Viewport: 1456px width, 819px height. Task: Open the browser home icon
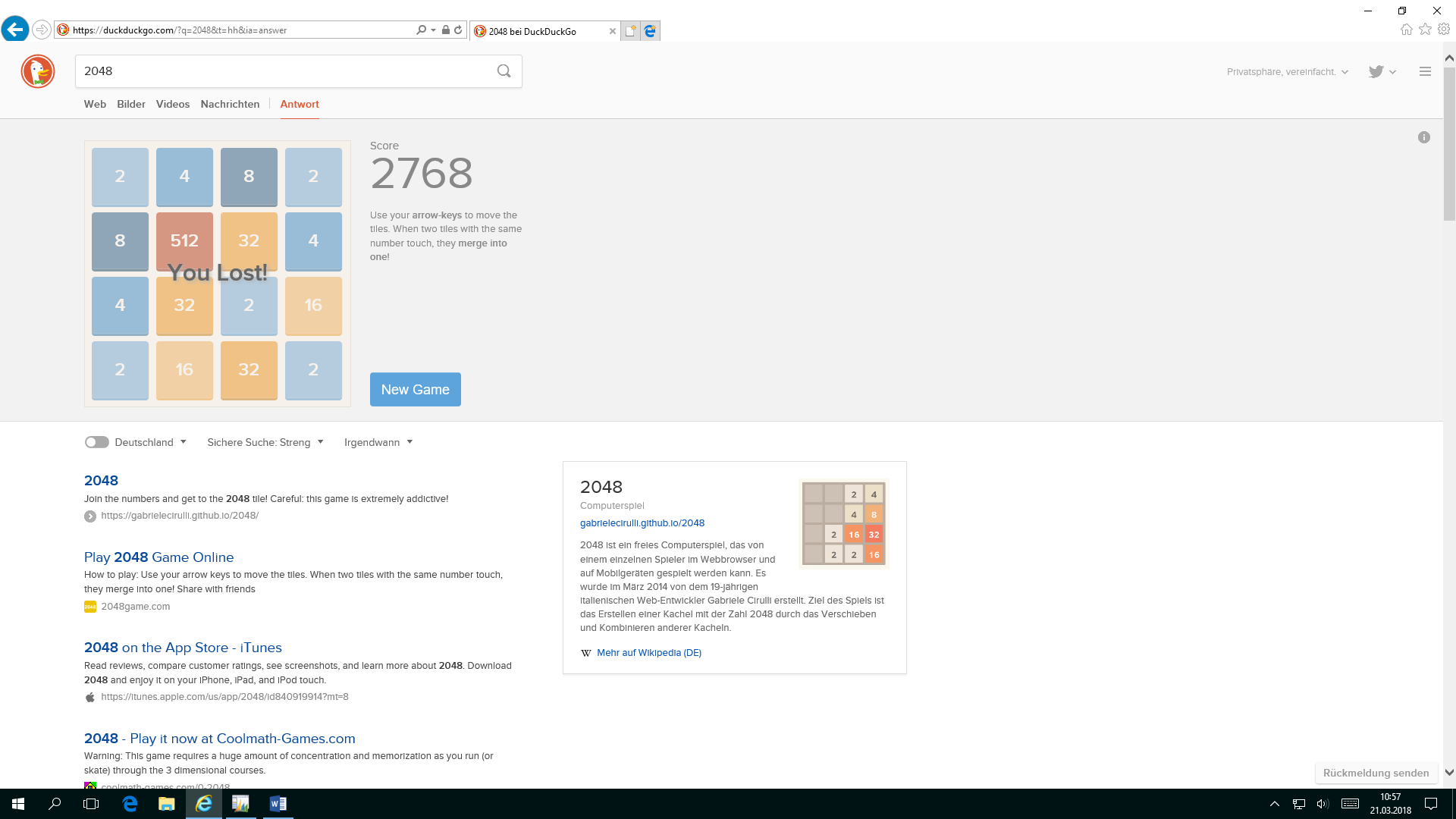pos(1406,30)
